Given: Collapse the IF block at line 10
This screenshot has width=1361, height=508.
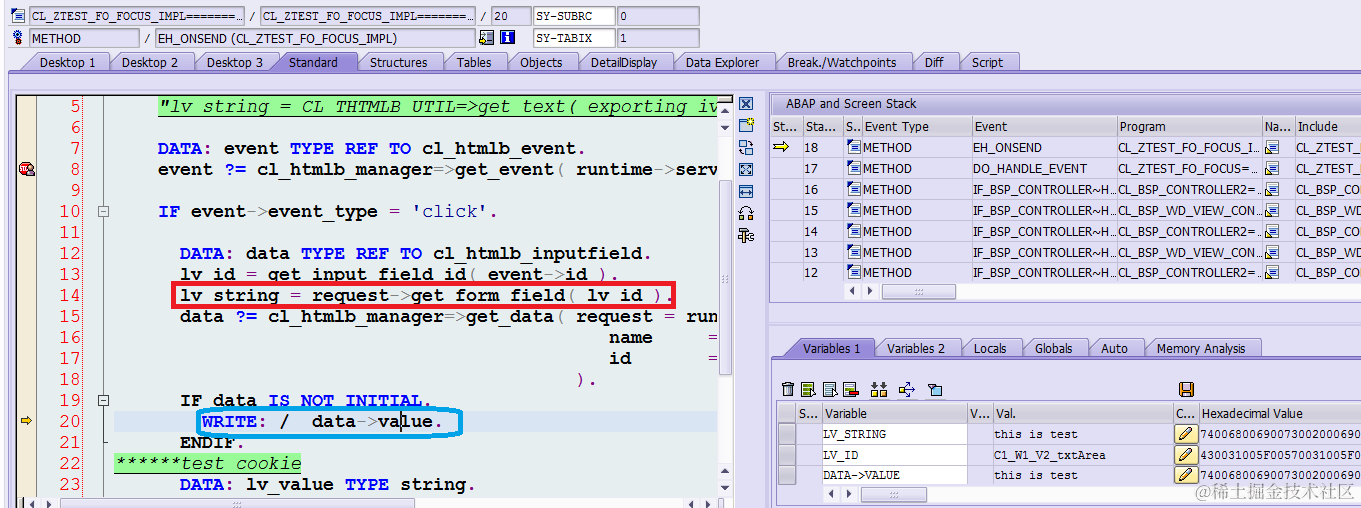Looking at the screenshot, I should pyautogui.click(x=103, y=212).
